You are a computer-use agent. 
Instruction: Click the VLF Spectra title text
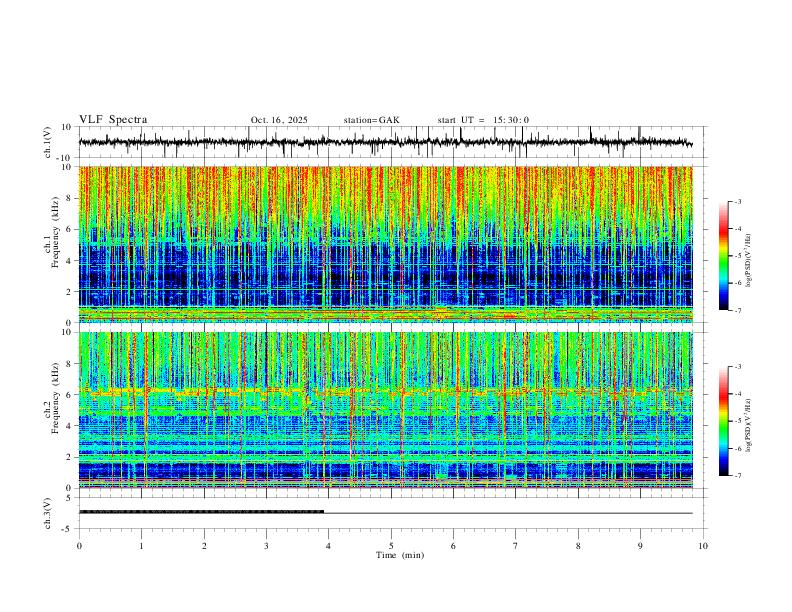click(113, 120)
